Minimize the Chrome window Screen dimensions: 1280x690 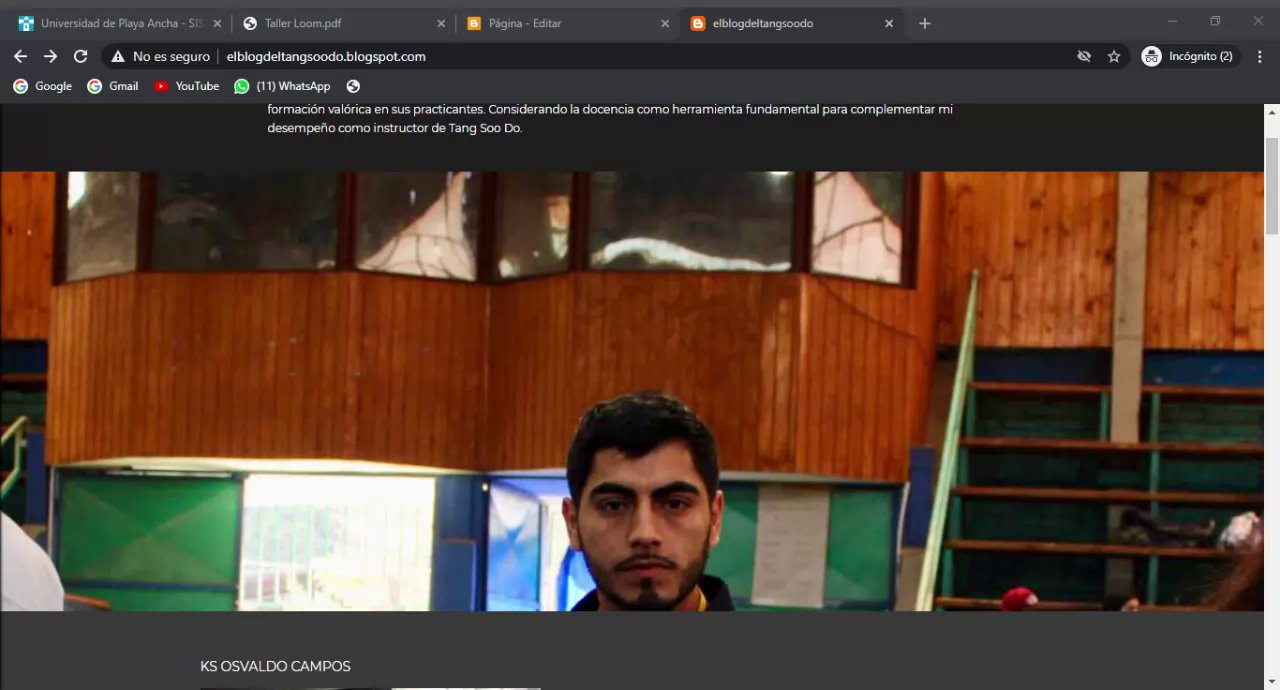click(1172, 21)
